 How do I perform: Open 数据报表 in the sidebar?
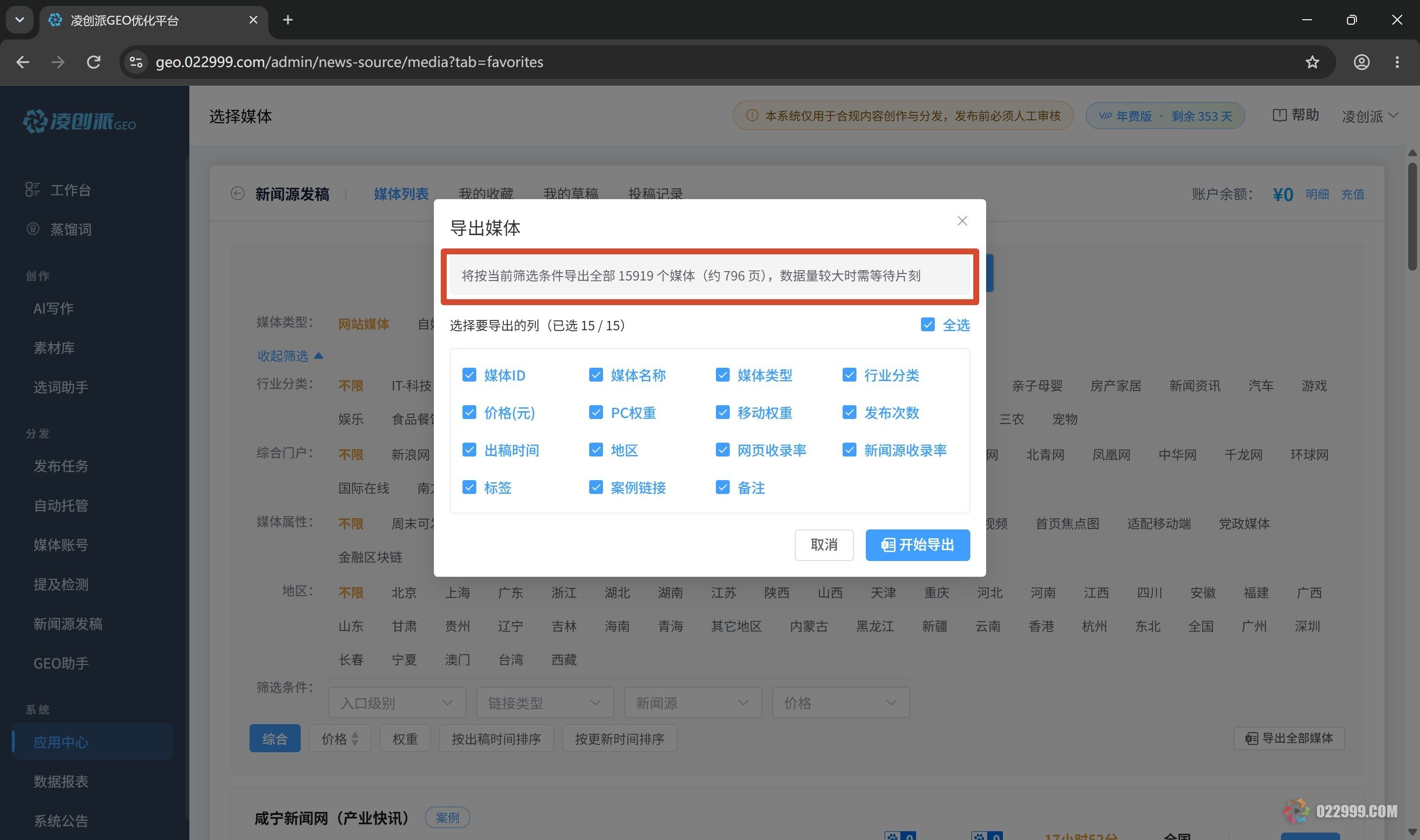[61, 781]
